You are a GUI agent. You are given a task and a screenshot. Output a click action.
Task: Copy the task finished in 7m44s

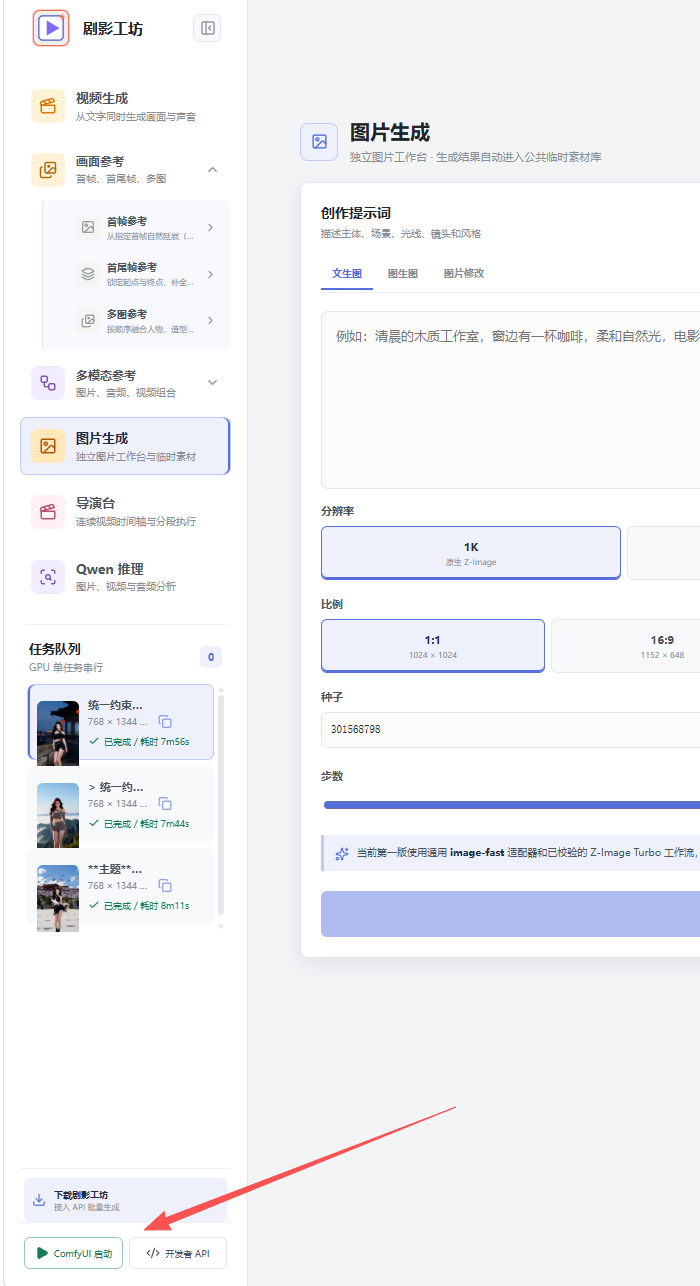(166, 804)
